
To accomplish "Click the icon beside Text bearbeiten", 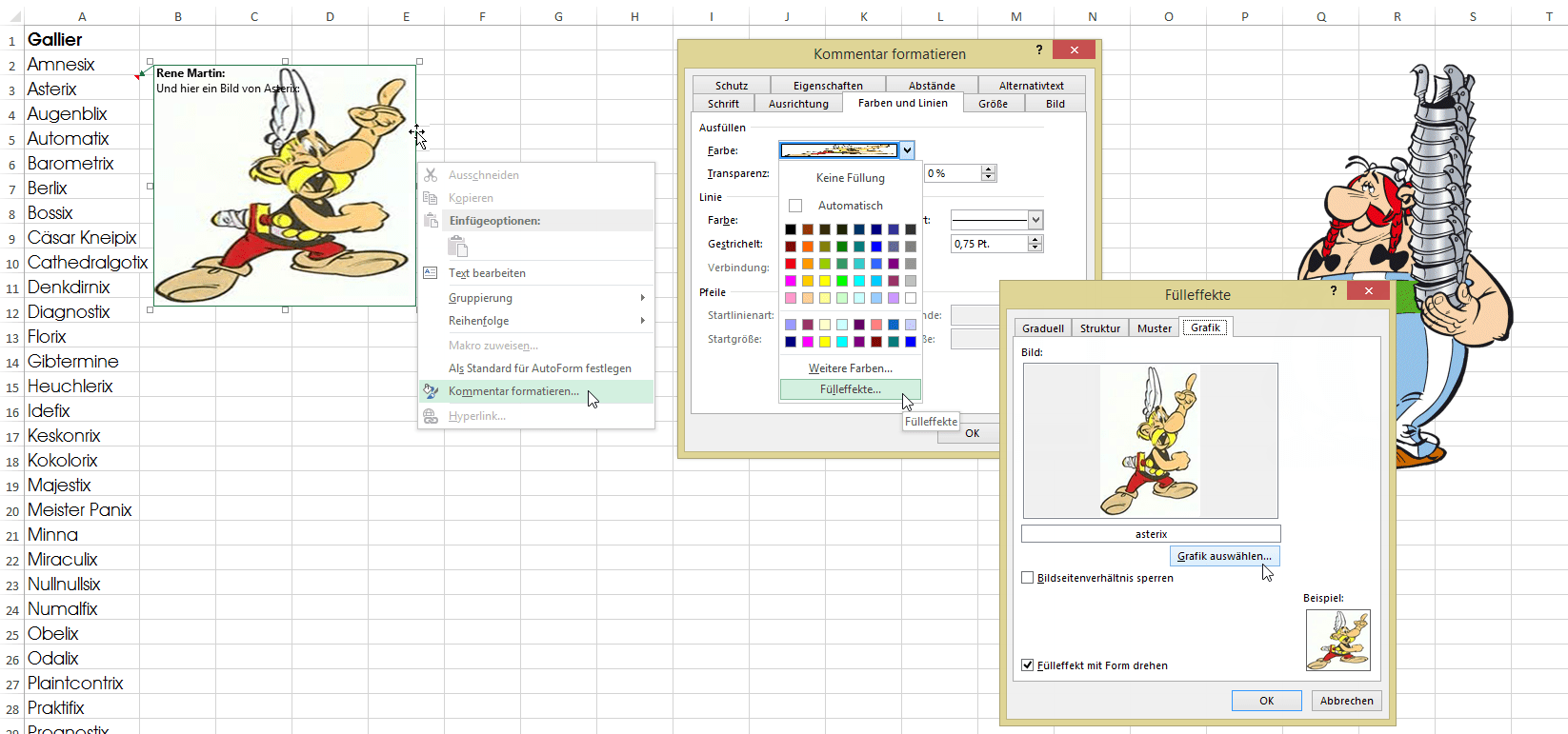I will pyautogui.click(x=431, y=273).
